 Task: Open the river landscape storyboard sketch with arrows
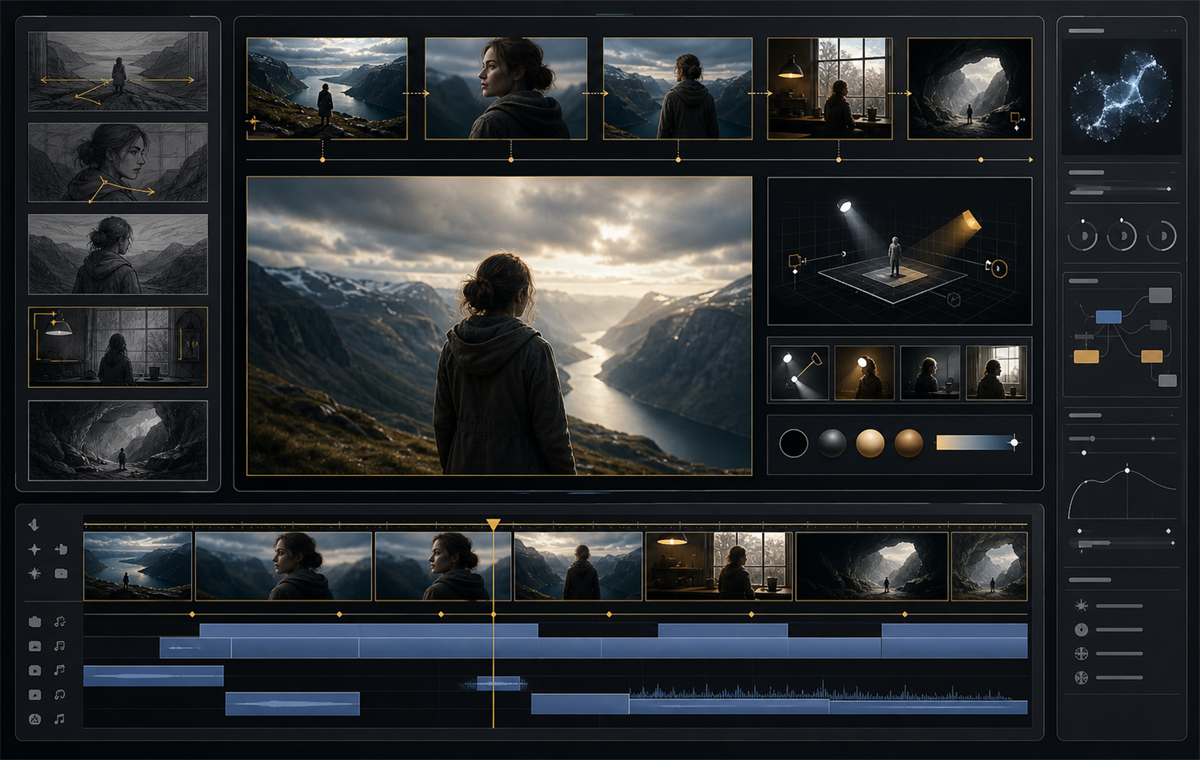118,71
